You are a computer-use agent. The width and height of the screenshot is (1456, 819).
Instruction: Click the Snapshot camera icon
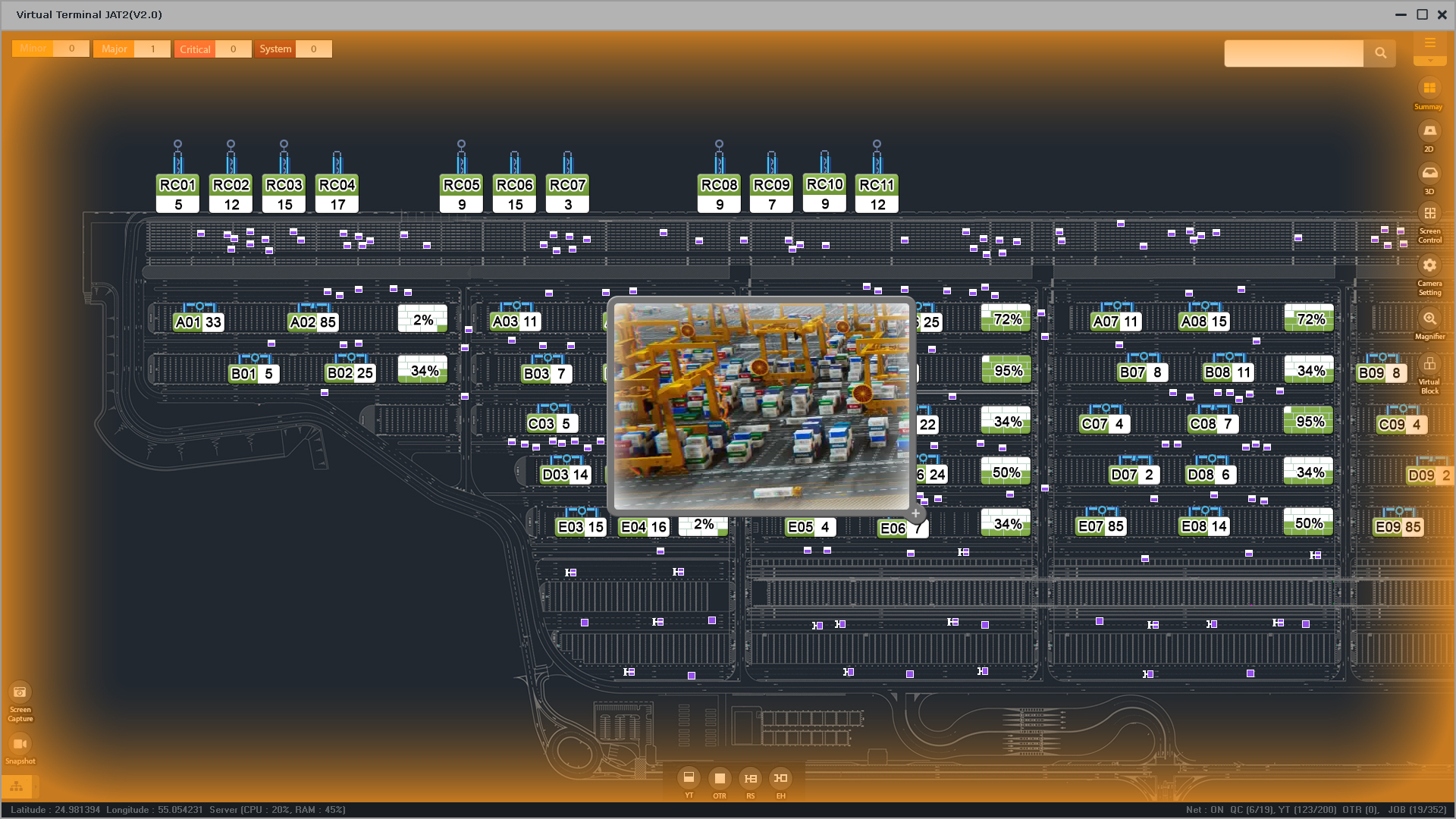20,744
